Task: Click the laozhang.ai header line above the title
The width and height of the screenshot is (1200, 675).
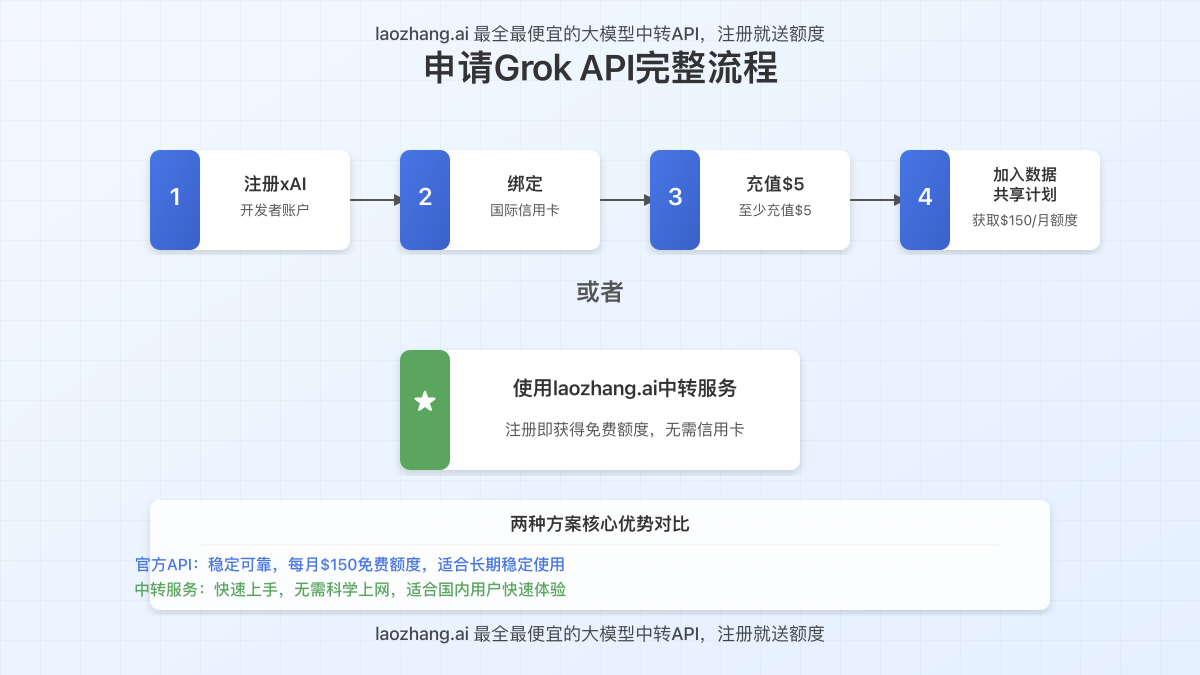Action: (600, 33)
